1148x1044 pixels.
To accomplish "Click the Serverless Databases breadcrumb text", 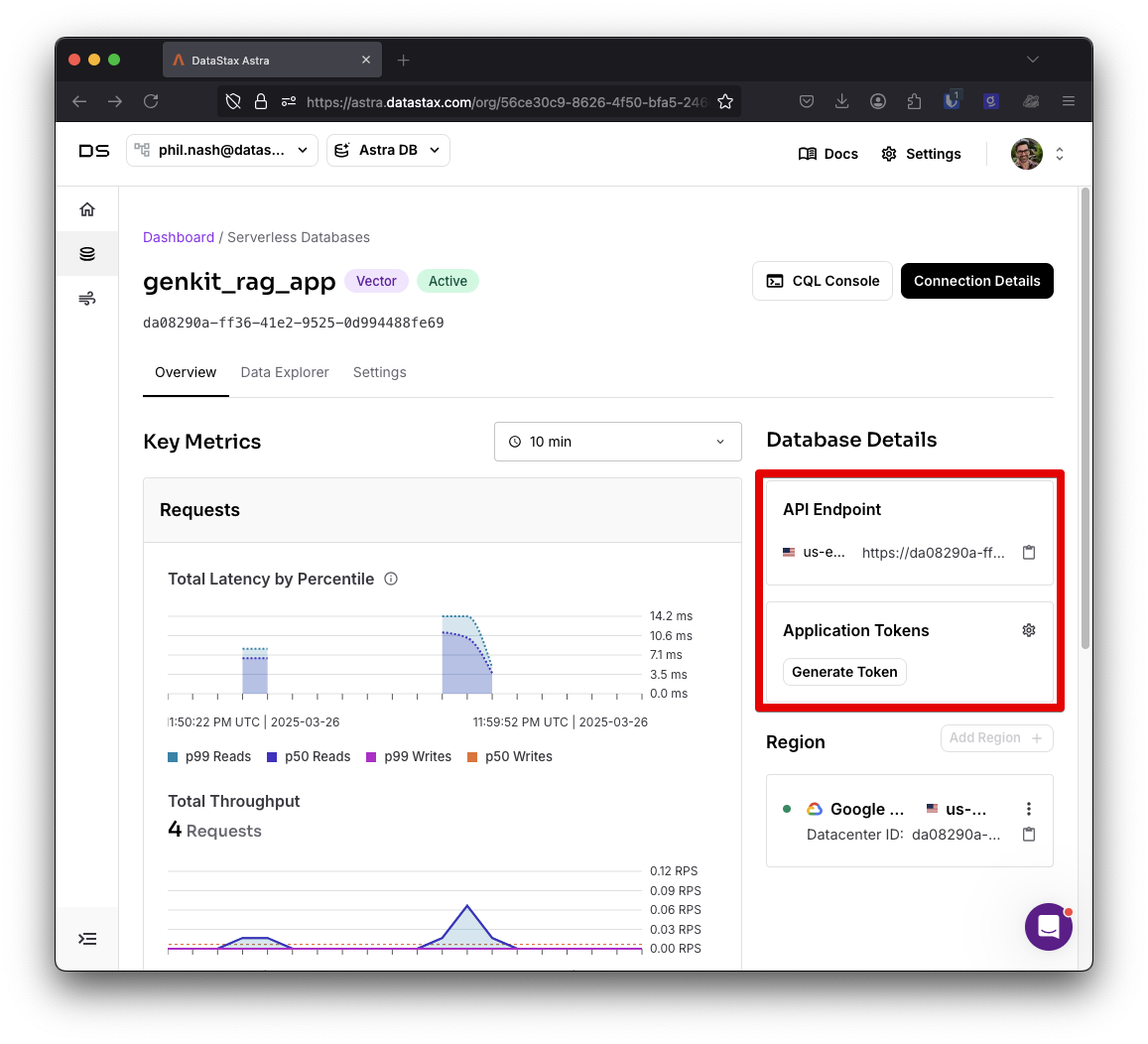I will (x=299, y=237).
